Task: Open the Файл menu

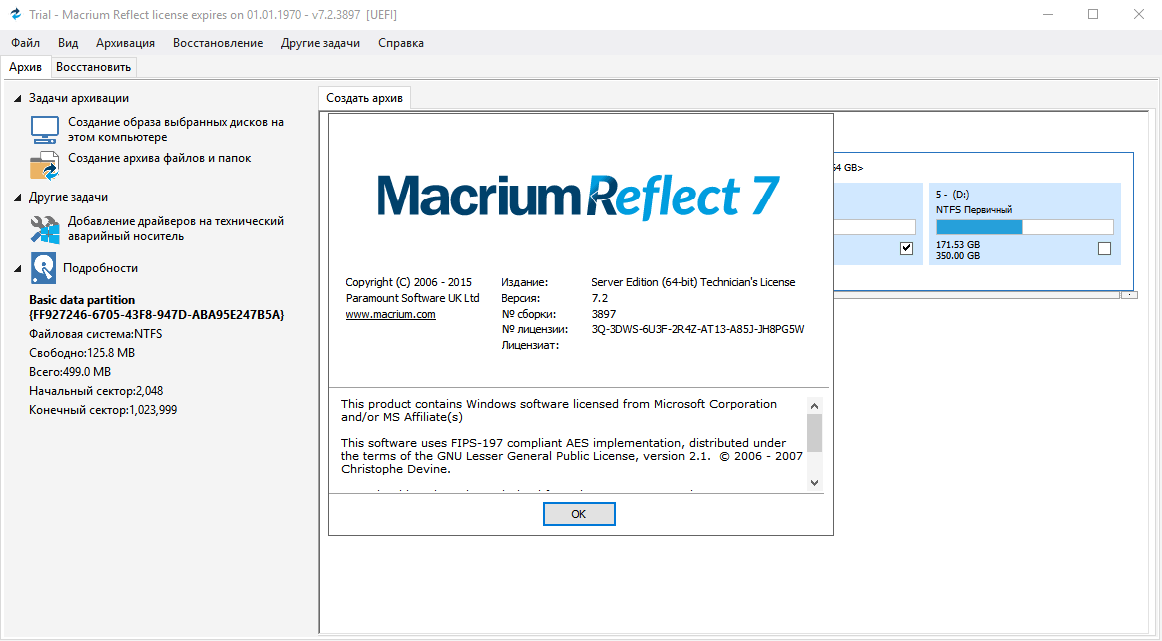Action: (x=26, y=43)
